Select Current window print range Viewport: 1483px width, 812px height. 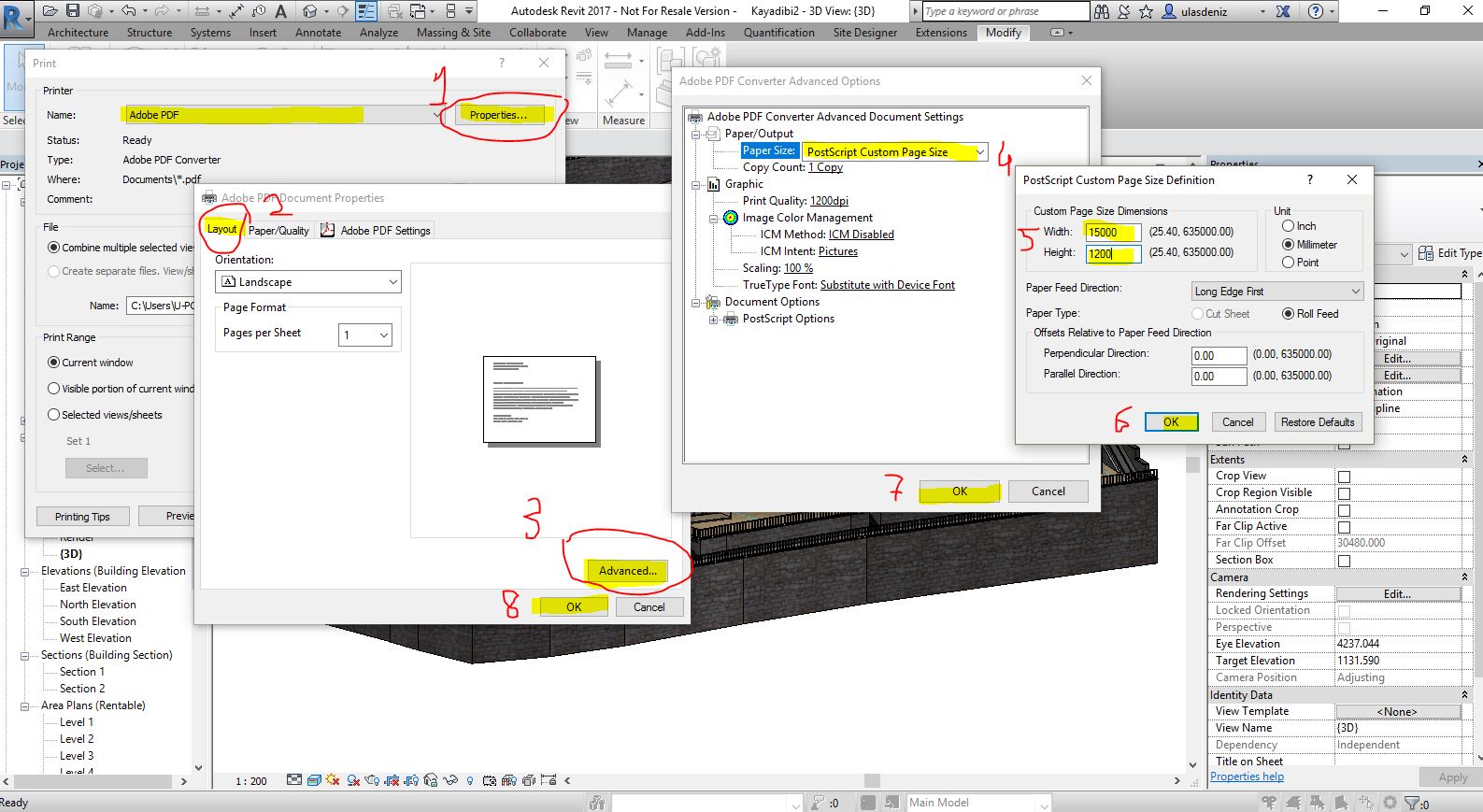[53, 363]
